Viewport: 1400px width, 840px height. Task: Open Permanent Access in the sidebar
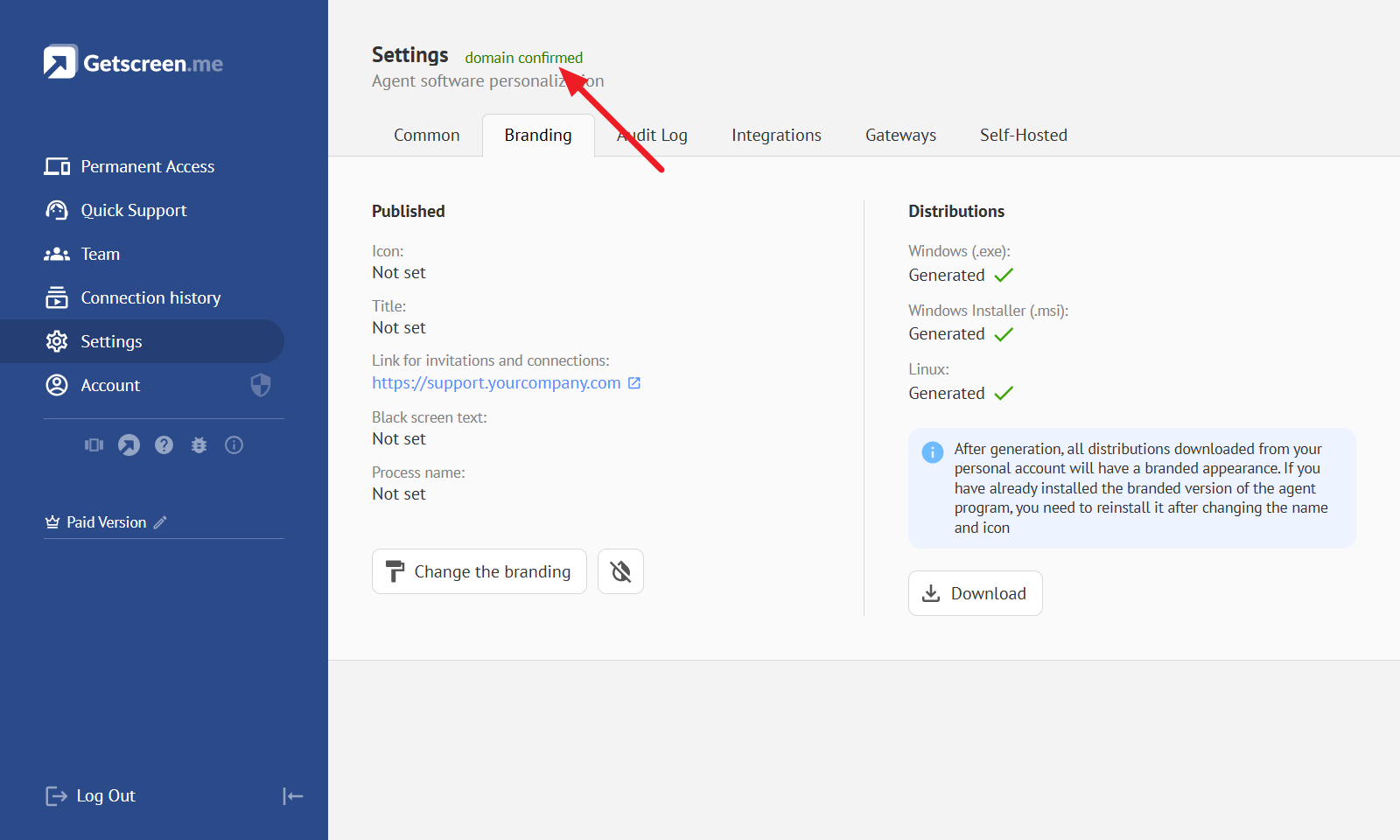pyautogui.click(x=147, y=166)
